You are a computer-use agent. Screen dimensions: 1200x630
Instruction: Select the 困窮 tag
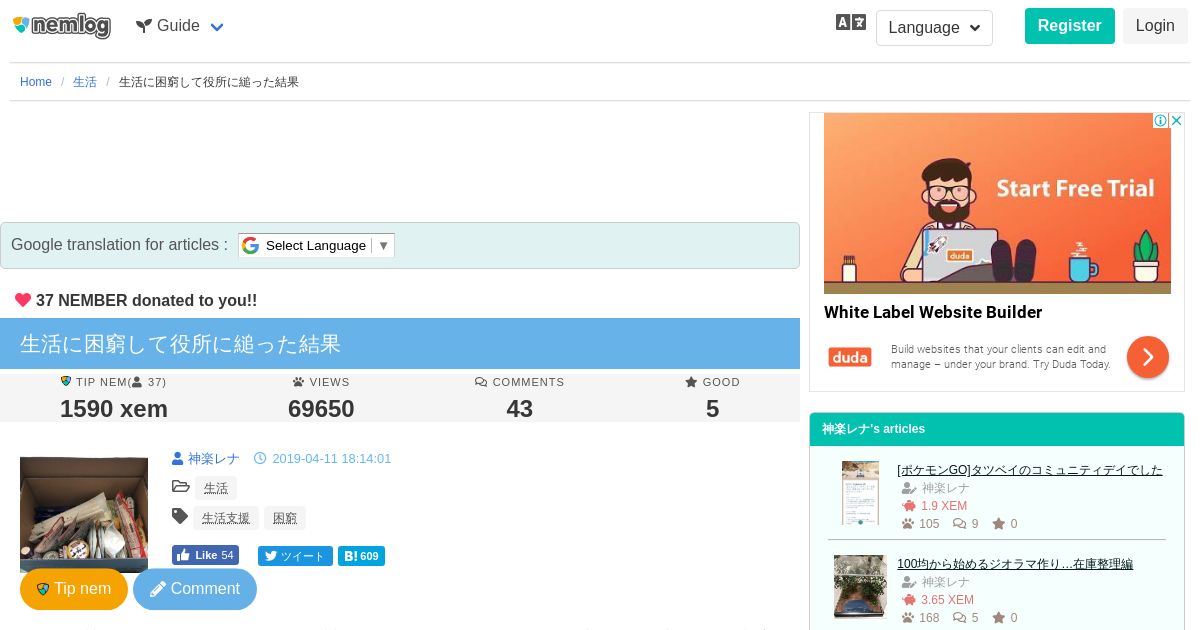pyautogui.click(x=285, y=518)
